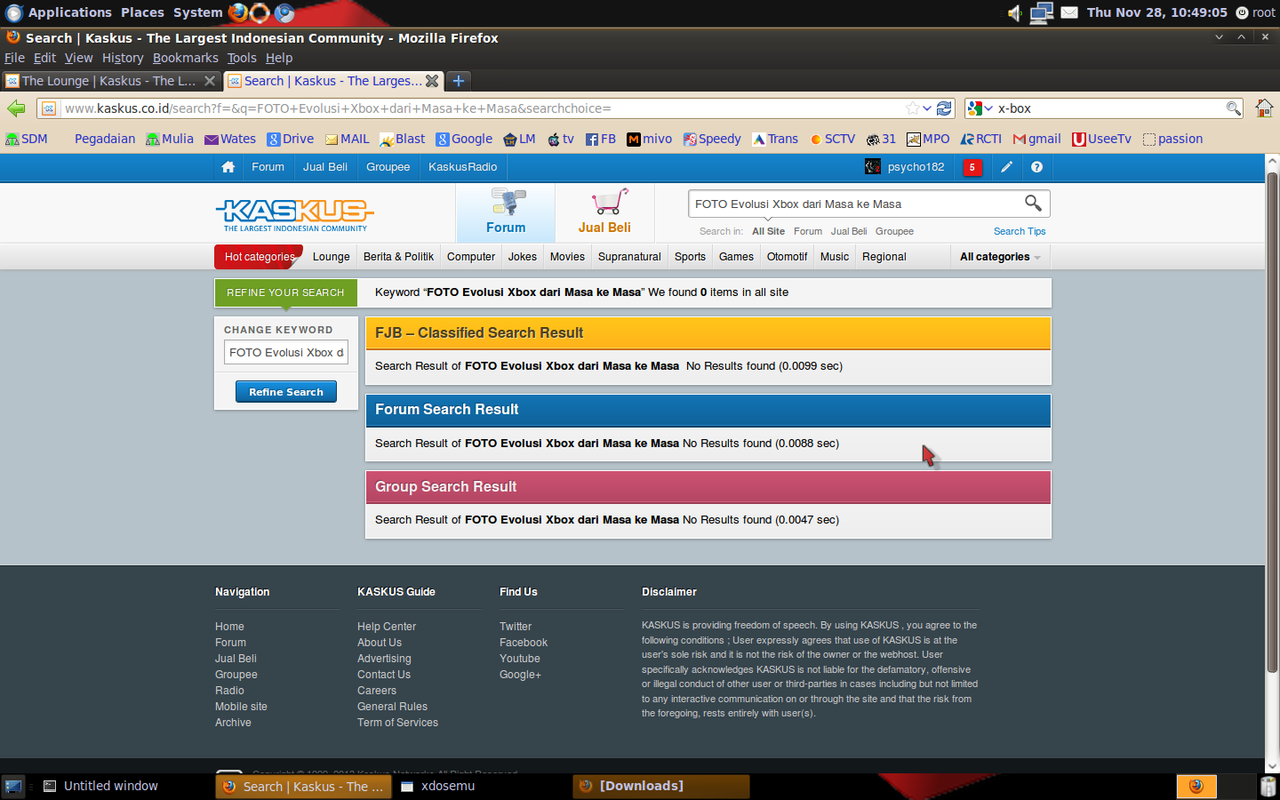The width and height of the screenshot is (1280, 800).
Task: Open the Firefox home page icon
Action: (1264, 108)
